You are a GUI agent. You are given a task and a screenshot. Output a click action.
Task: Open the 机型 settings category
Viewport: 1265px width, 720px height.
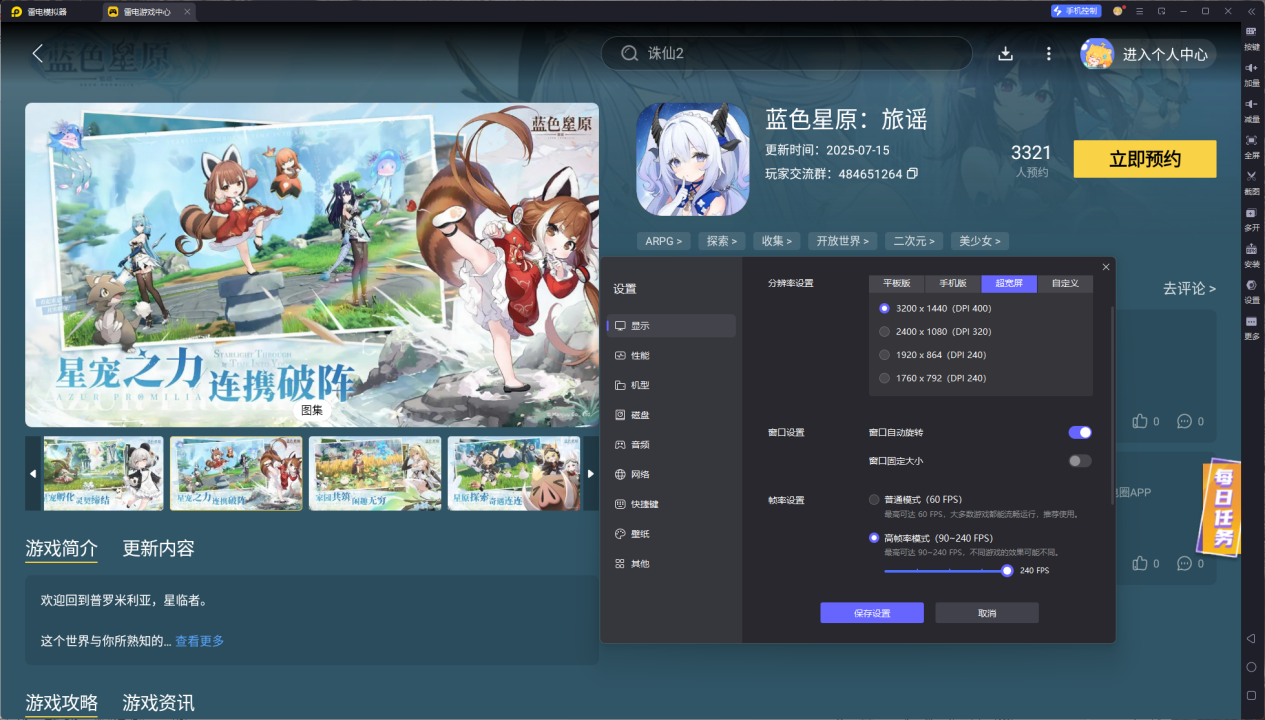click(x=671, y=385)
